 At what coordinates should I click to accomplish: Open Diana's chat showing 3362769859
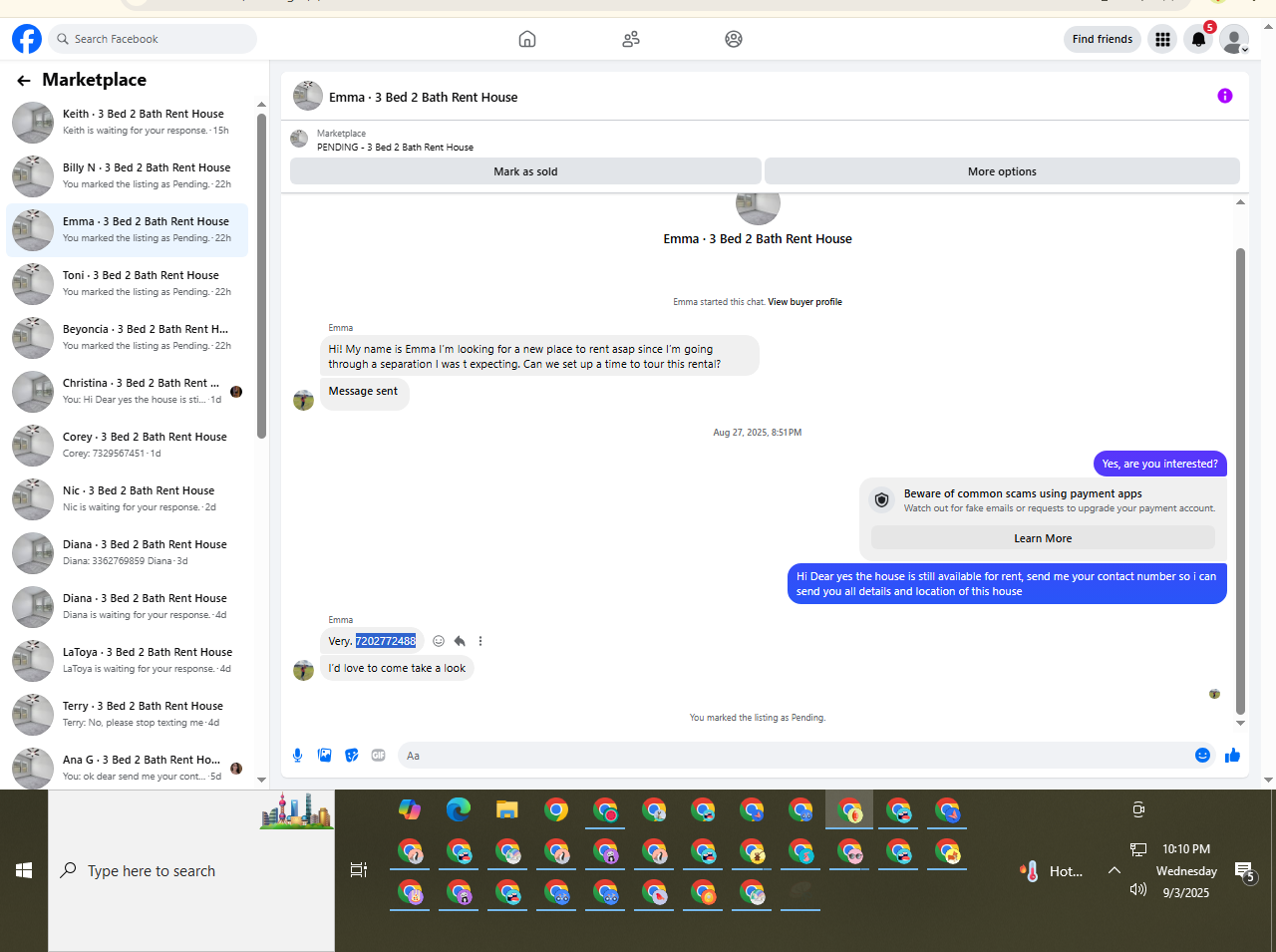128,552
